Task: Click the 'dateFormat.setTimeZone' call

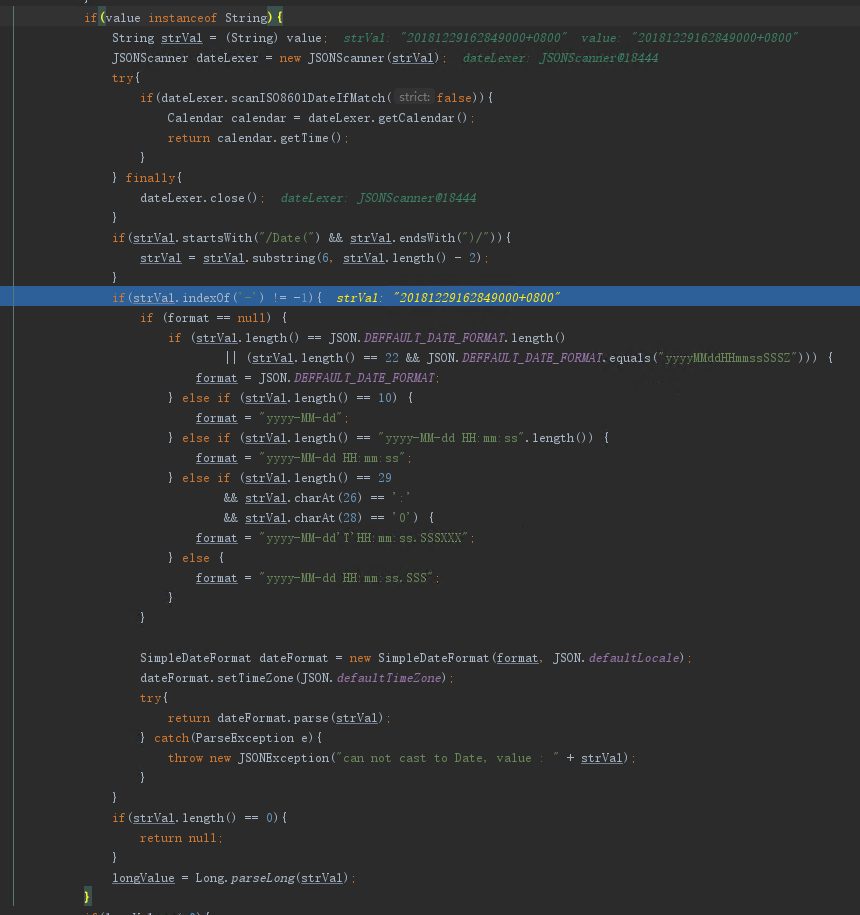Action: point(216,678)
